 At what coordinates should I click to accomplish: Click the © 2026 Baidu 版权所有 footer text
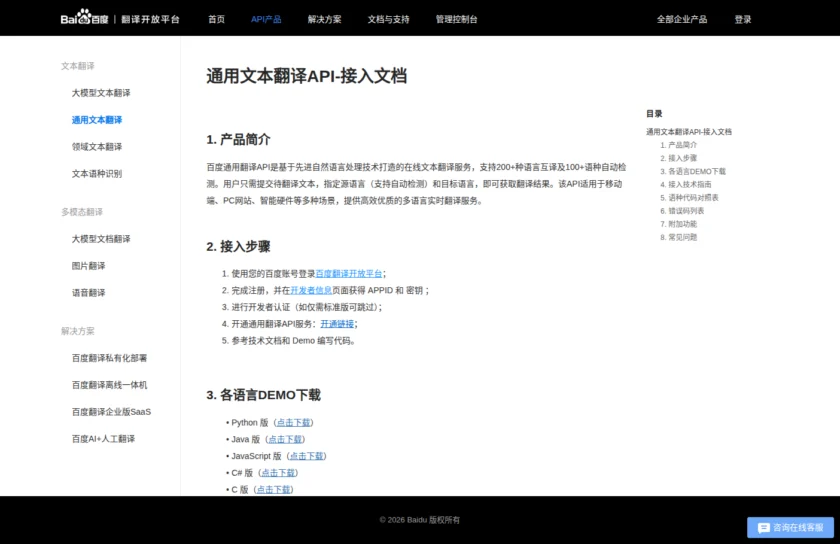420,519
